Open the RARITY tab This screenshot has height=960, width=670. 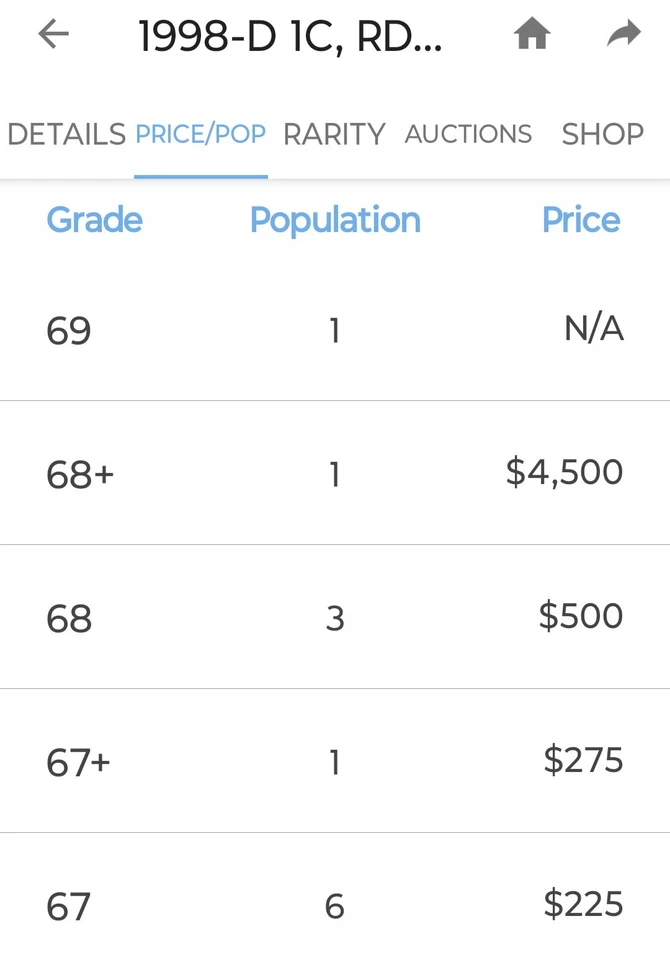point(334,134)
